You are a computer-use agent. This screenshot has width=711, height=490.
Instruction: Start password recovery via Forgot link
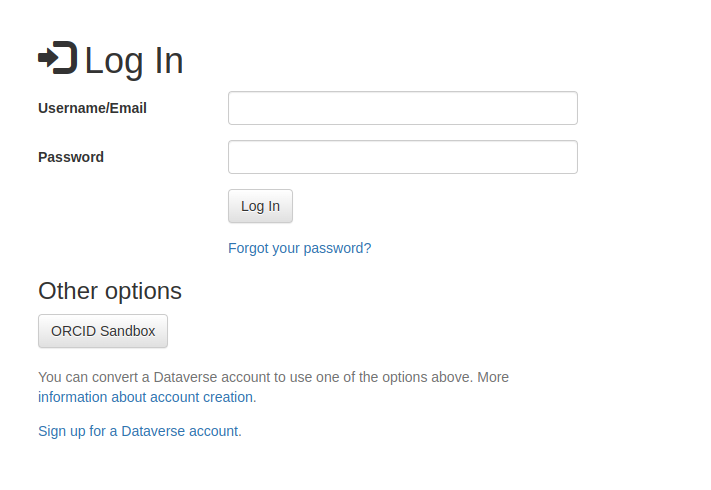(299, 248)
